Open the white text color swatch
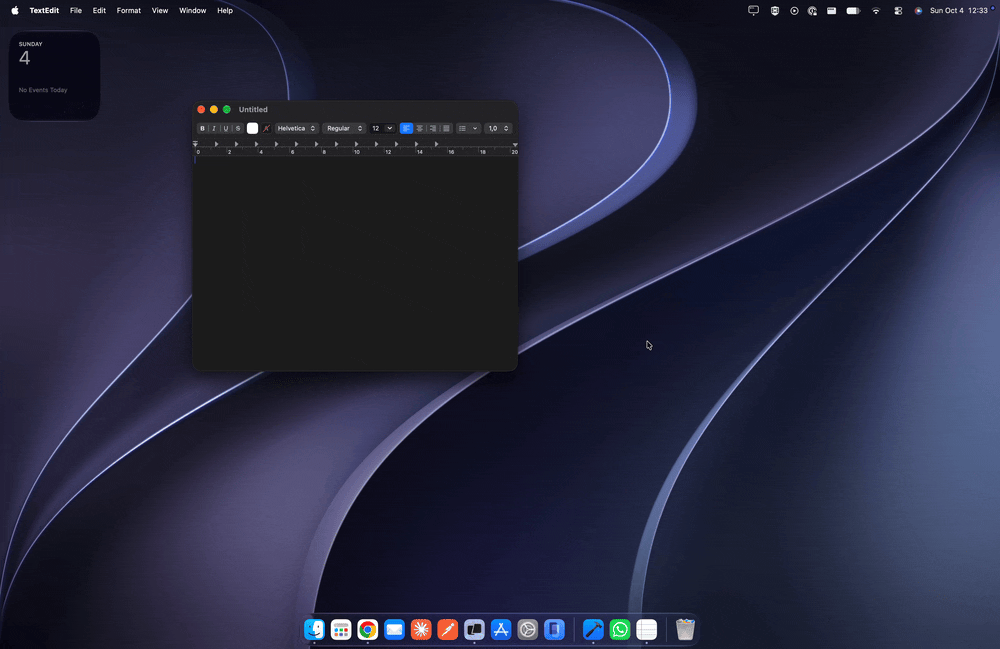The image size is (1000, 649). click(x=253, y=128)
